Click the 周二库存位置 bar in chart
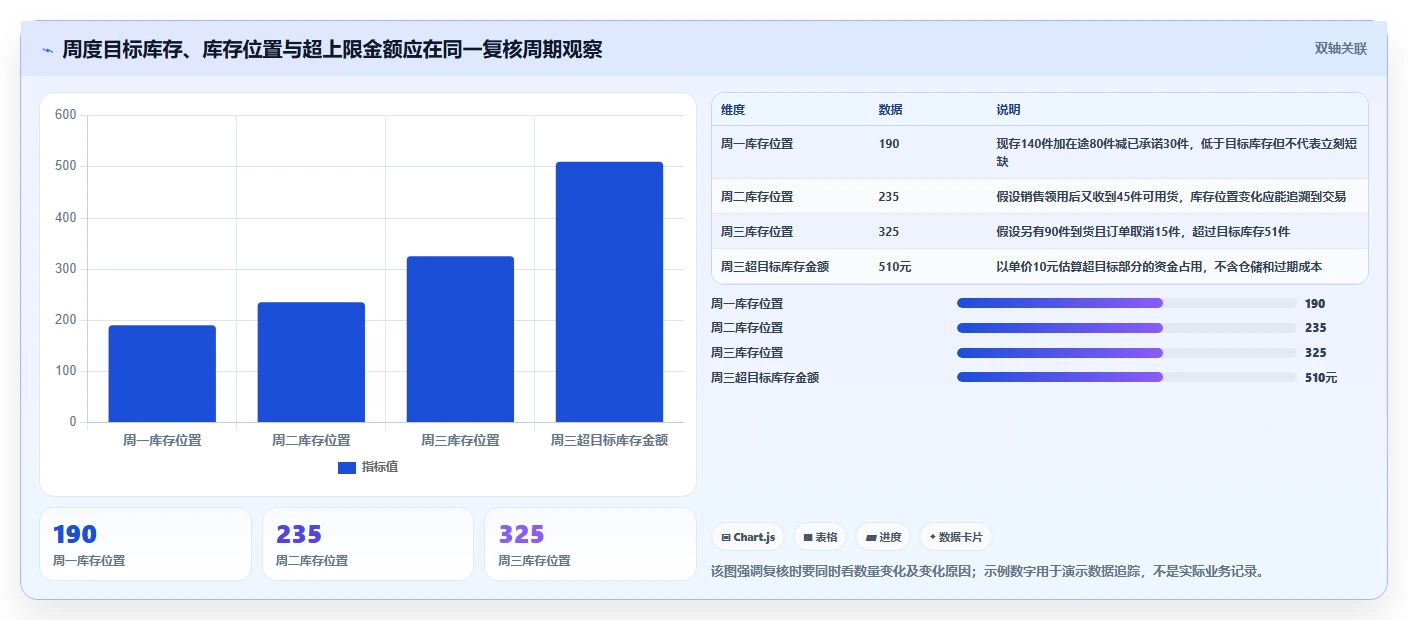Image resolution: width=1408 pixels, height=620 pixels. (x=311, y=362)
